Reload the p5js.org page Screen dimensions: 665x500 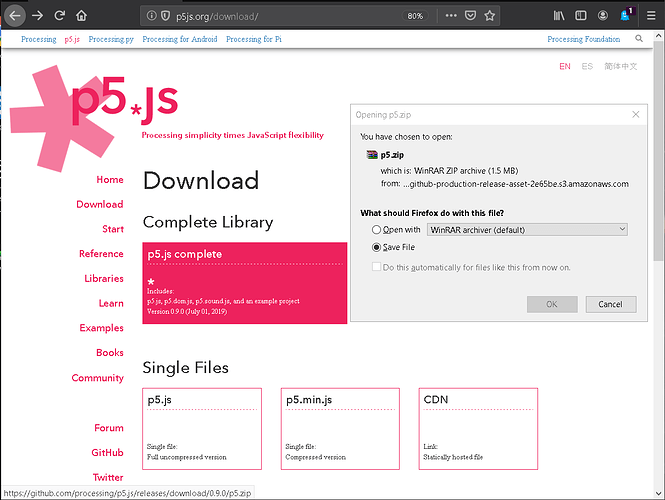coord(59,16)
